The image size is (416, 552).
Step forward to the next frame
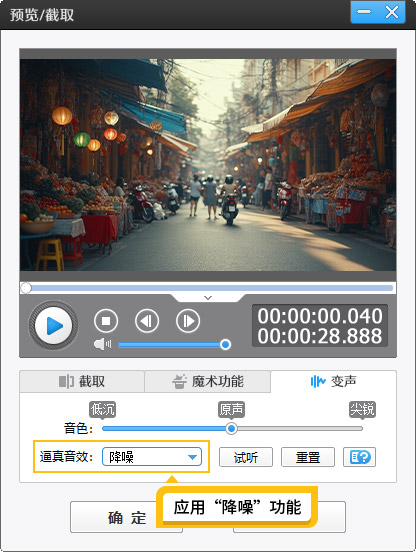tap(188, 321)
